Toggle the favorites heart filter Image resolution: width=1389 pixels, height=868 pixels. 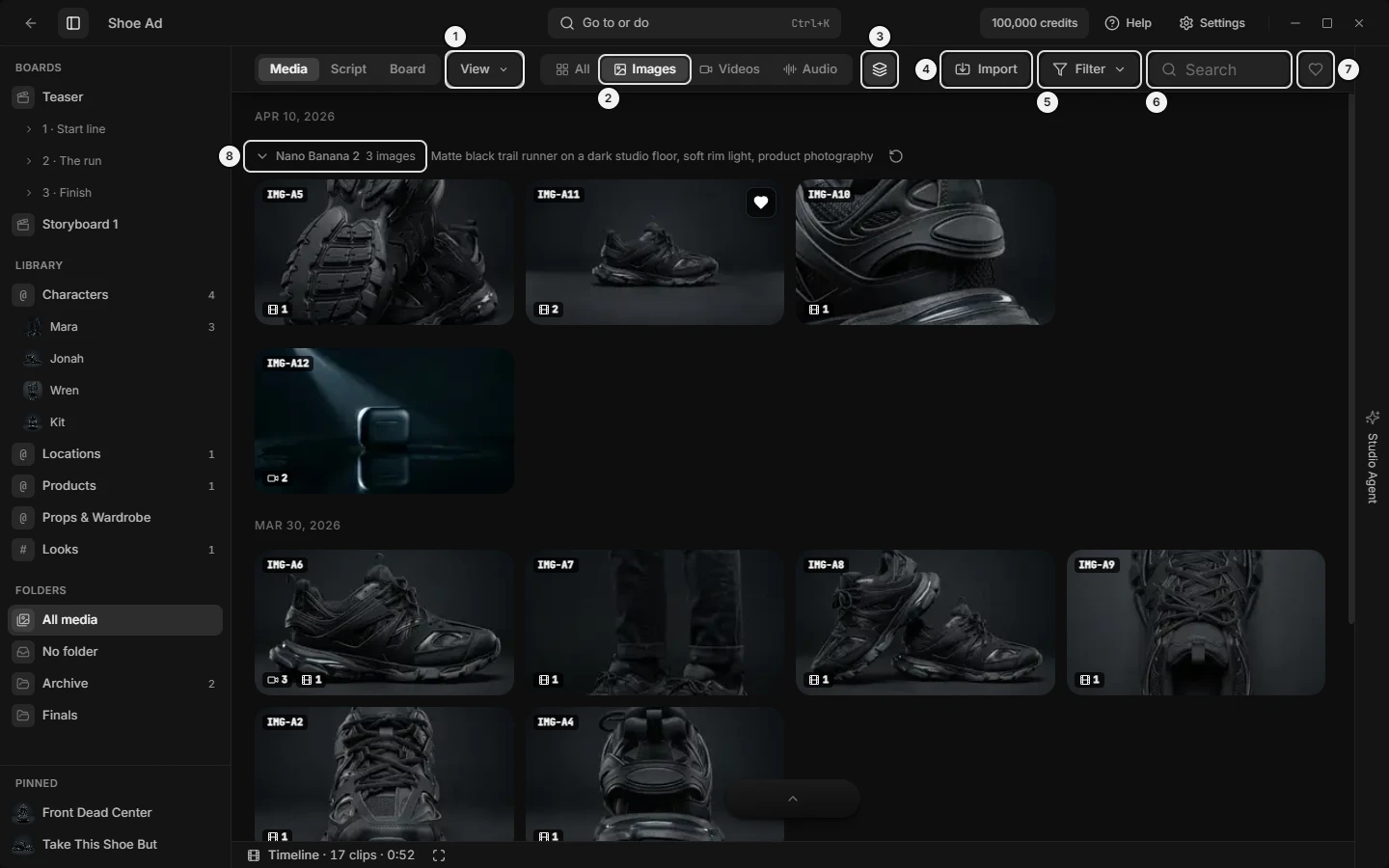[x=1316, y=69]
